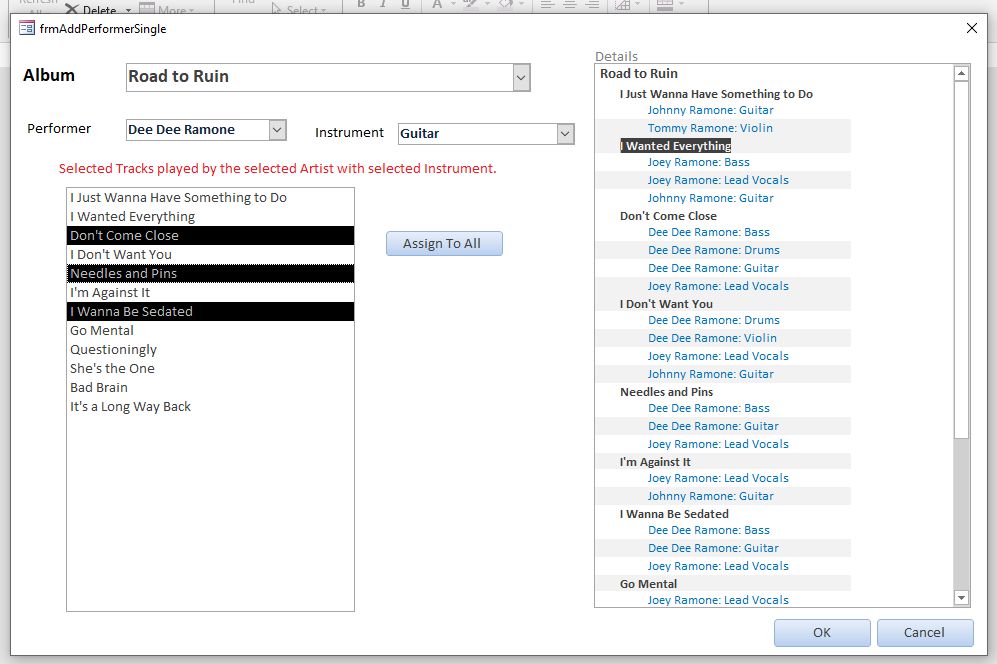This screenshot has height=664, width=997.
Task: Select It's a Long Way Back track
Action: 210,406
